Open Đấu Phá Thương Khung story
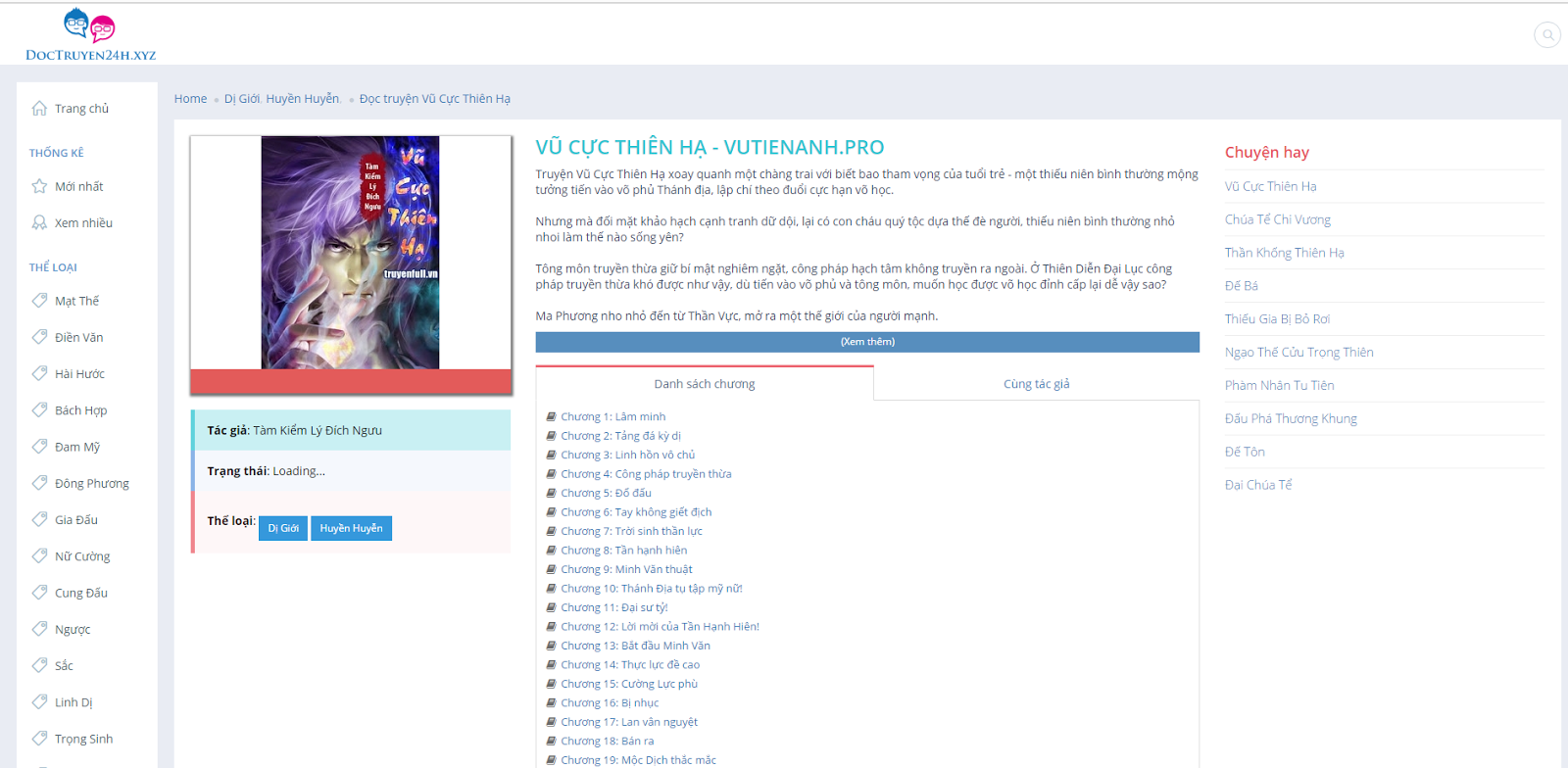The width and height of the screenshot is (1568, 768). 1291,419
